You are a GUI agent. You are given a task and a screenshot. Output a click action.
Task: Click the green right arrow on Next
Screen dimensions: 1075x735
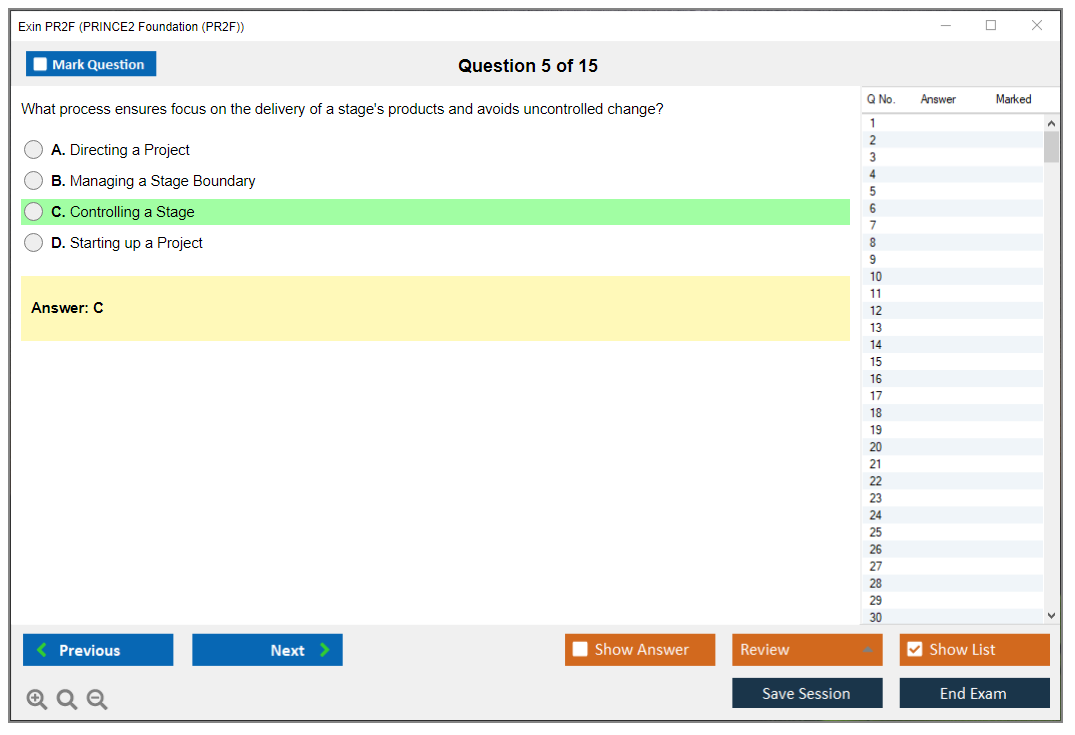[x=325, y=650]
